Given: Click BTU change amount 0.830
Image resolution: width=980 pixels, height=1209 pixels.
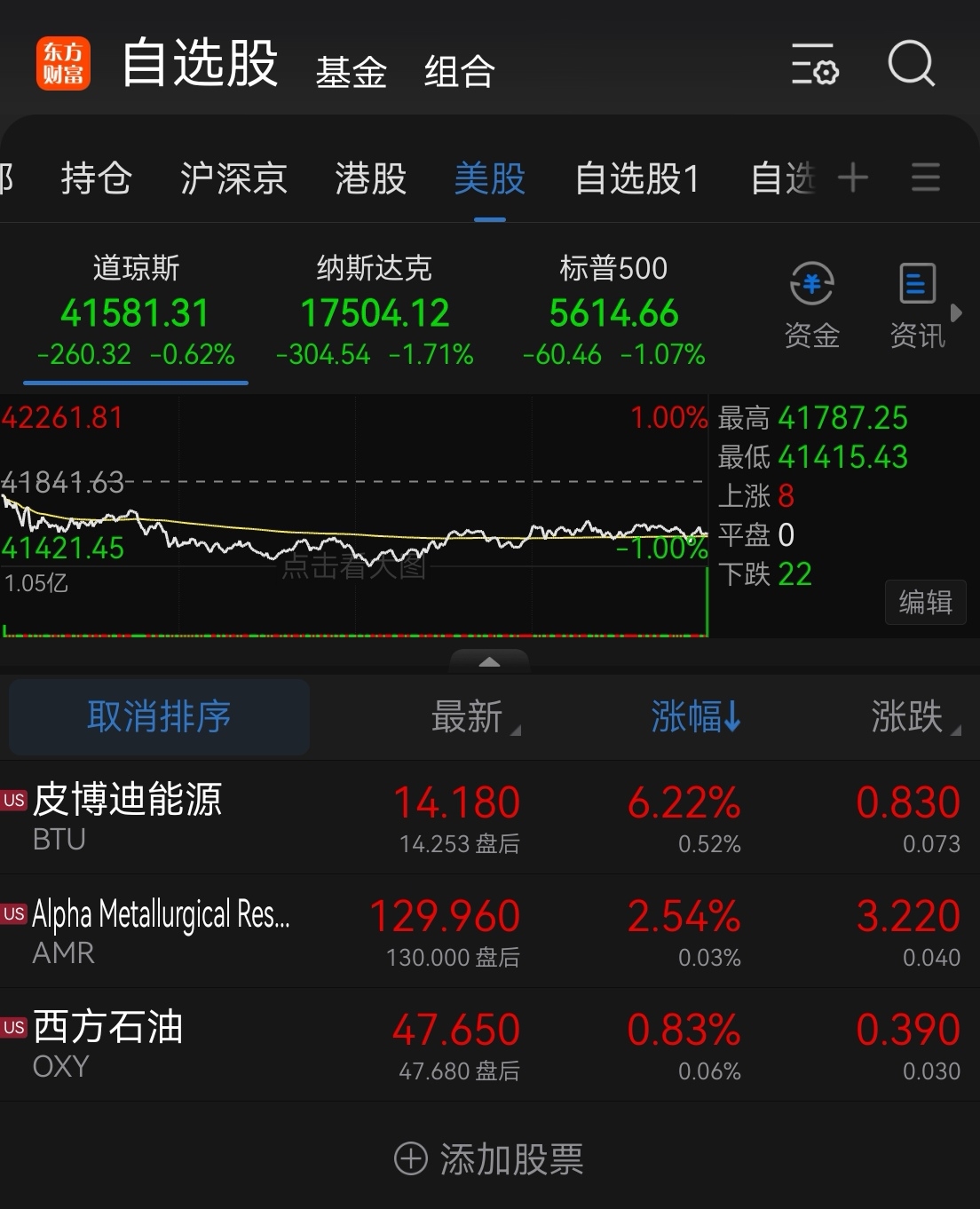Looking at the screenshot, I should pos(908,802).
